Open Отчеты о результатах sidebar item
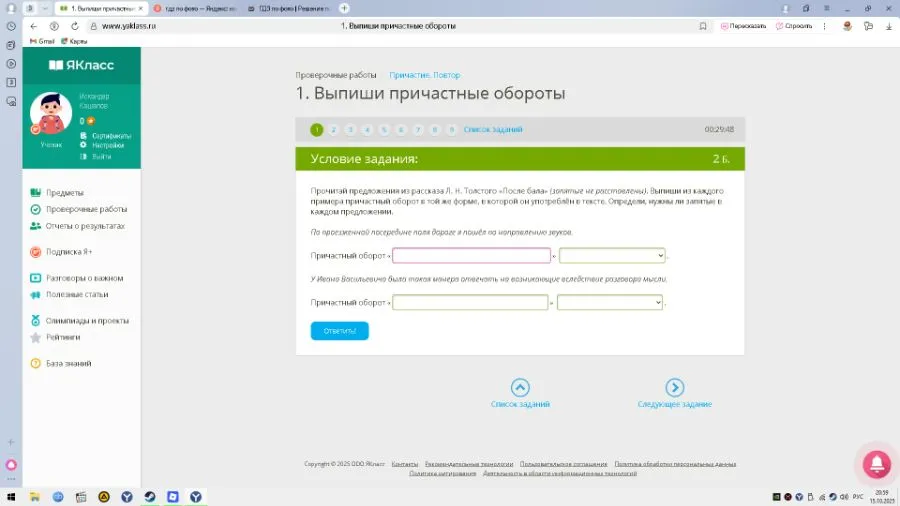900x506 pixels. tap(85, 226)
